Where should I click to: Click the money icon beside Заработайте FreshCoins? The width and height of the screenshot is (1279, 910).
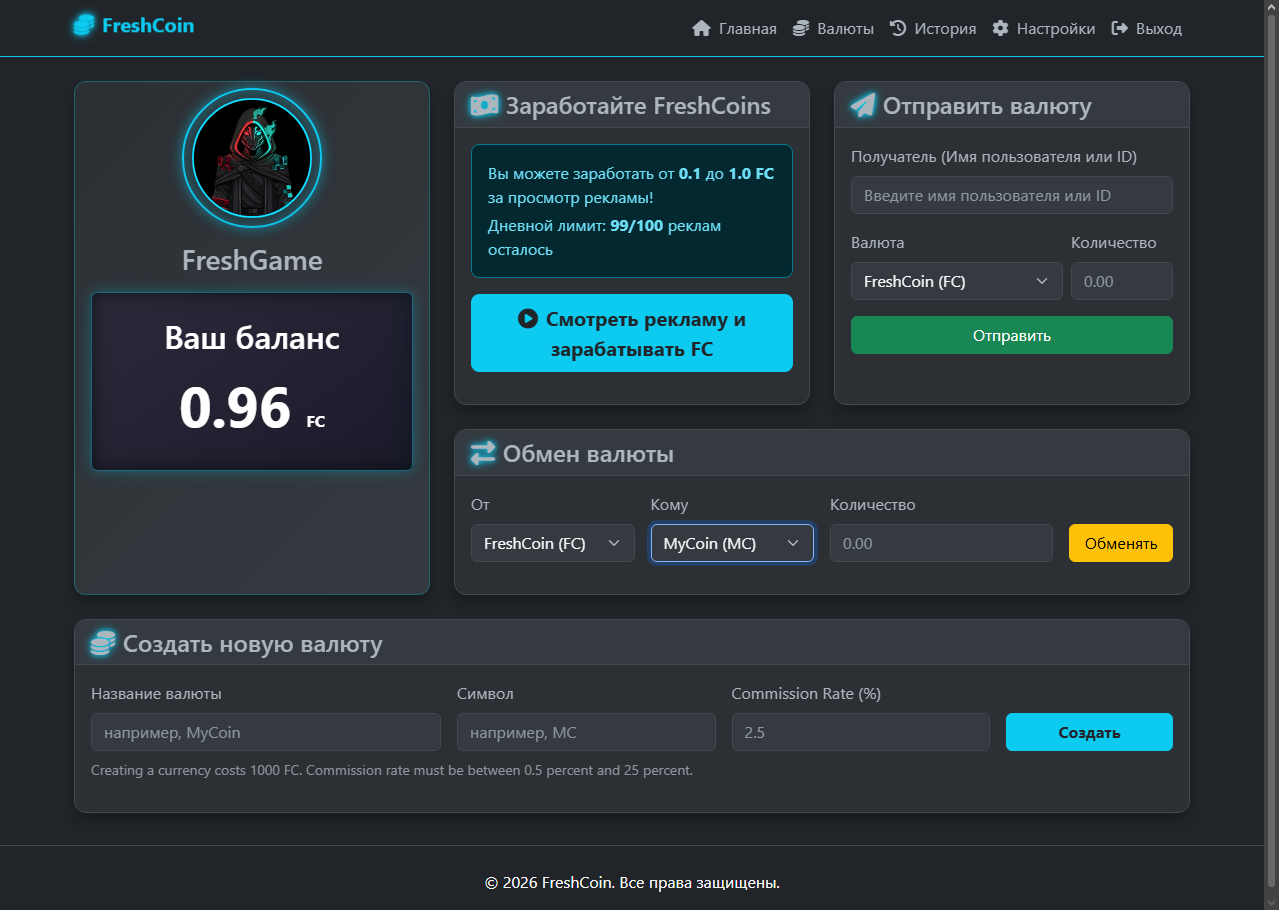click(x=483, y=104)
